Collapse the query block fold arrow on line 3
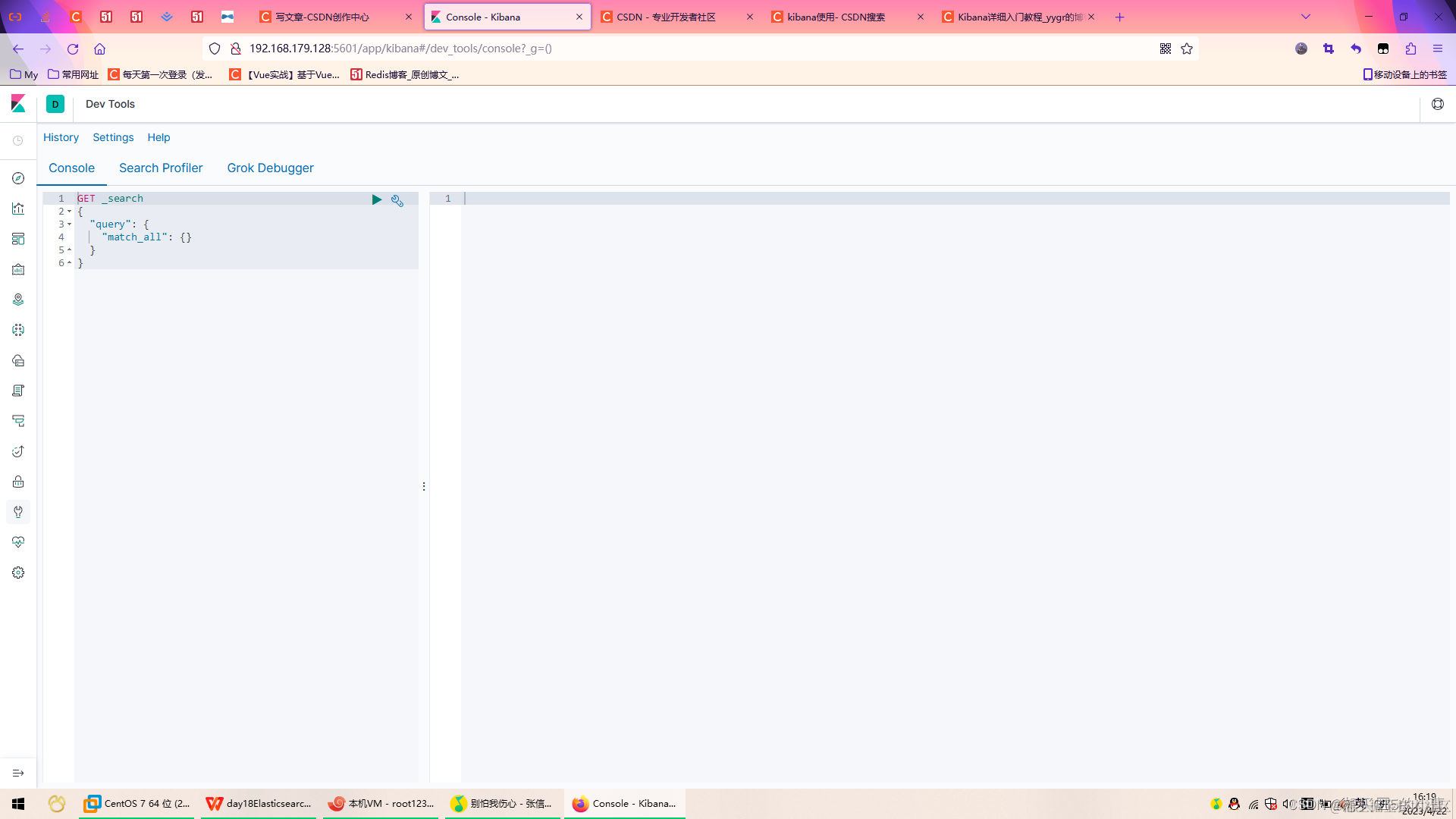This screenshot has height=819, width=1456. click(69, 224)
